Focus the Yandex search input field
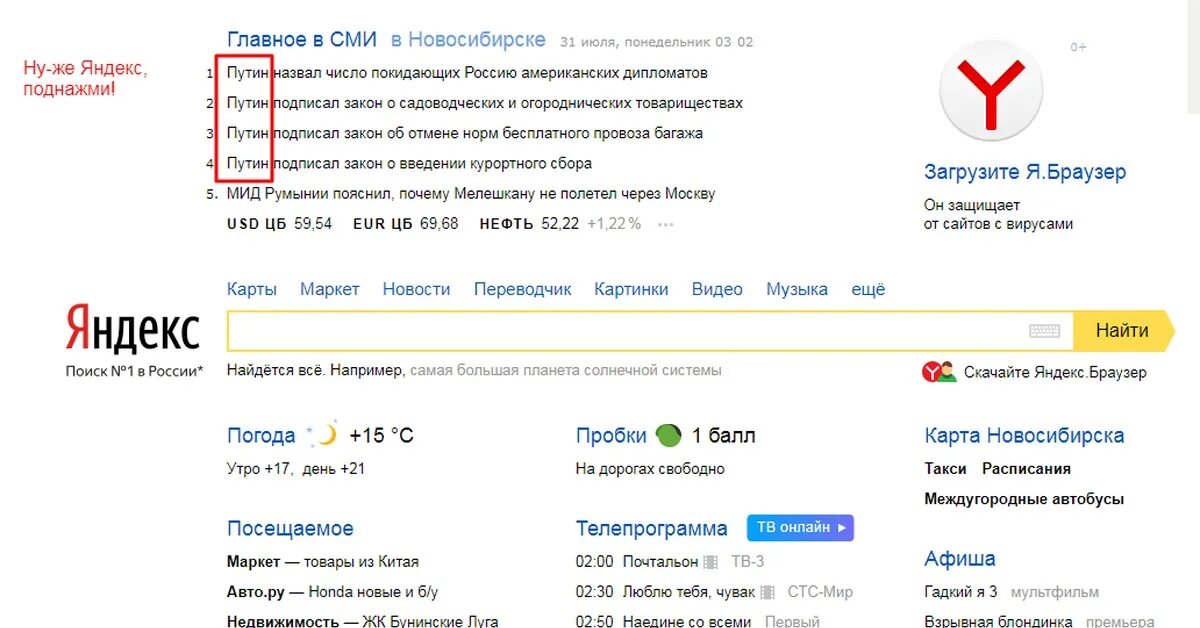Screen dimensions: 1200x628 coord(650,331)
